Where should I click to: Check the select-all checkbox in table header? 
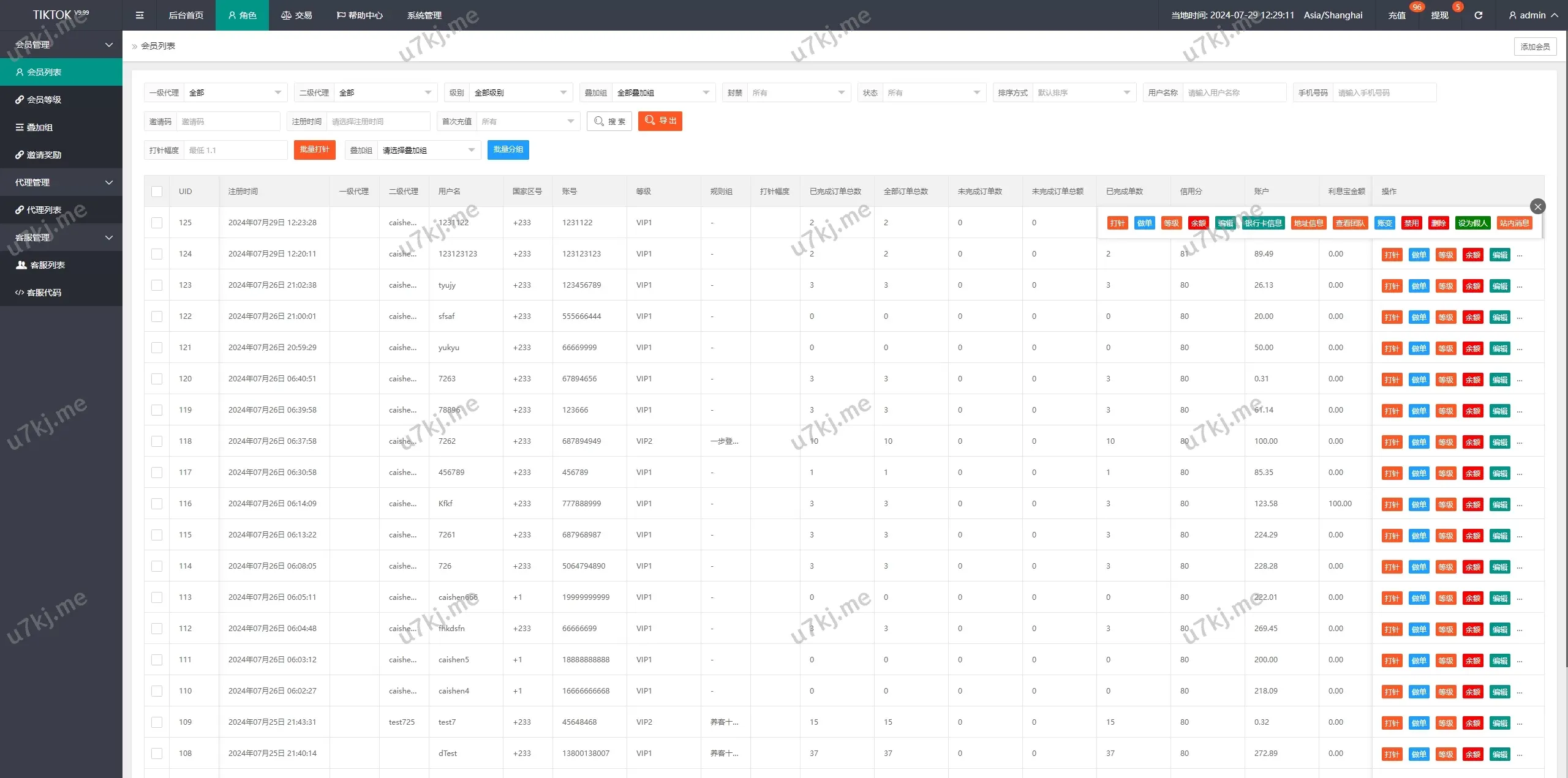click(x=157, y=192)
